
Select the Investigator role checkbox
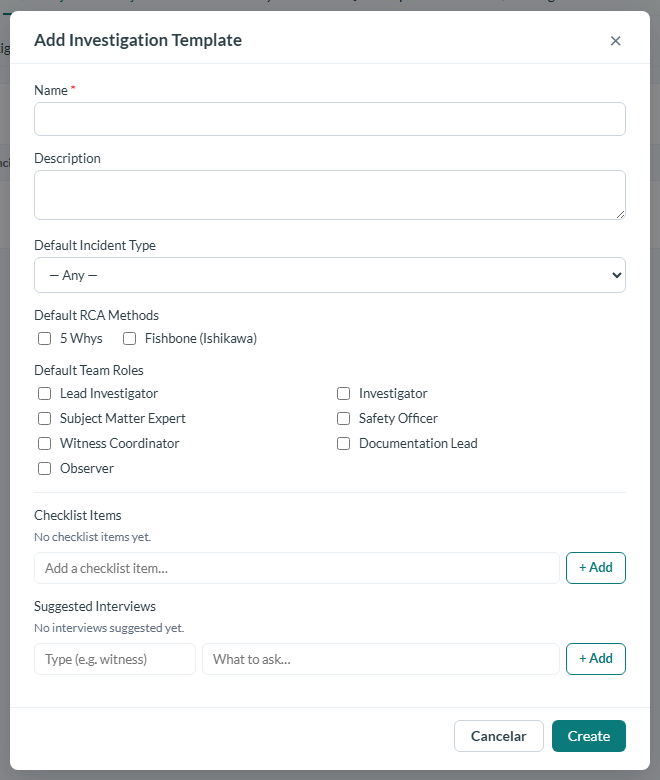344,393
